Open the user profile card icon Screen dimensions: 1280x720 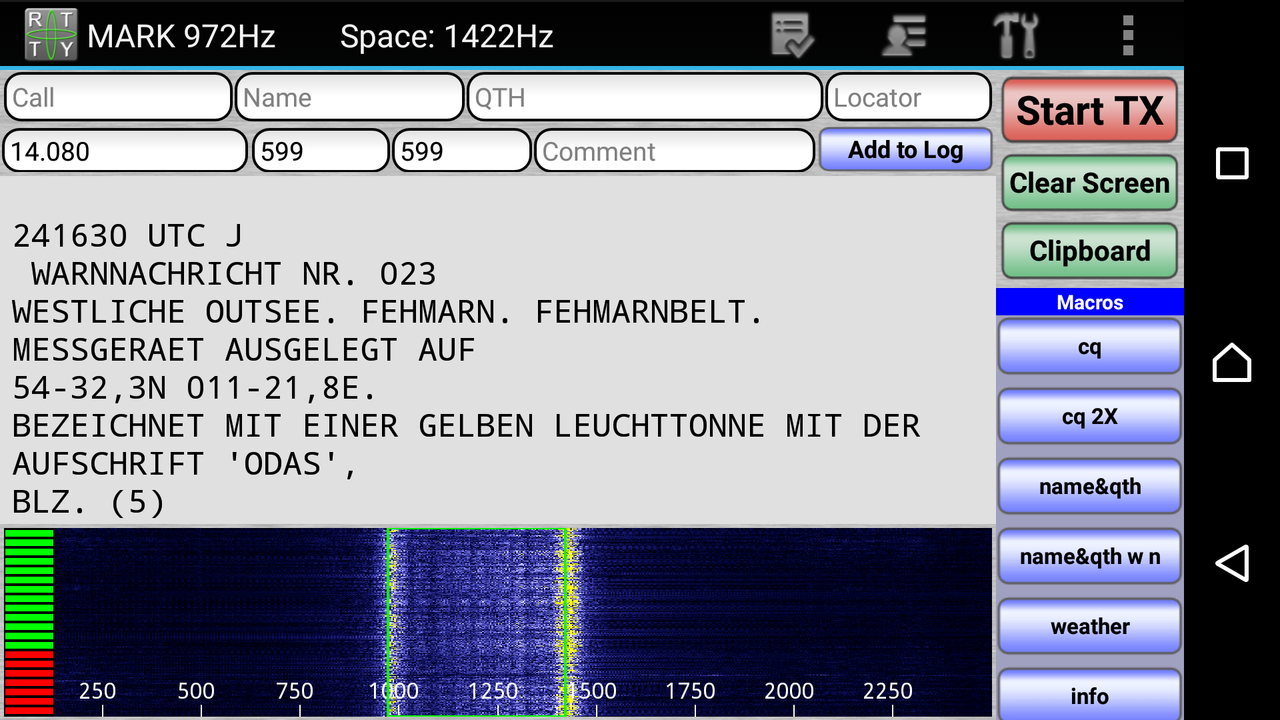[904, 36]
